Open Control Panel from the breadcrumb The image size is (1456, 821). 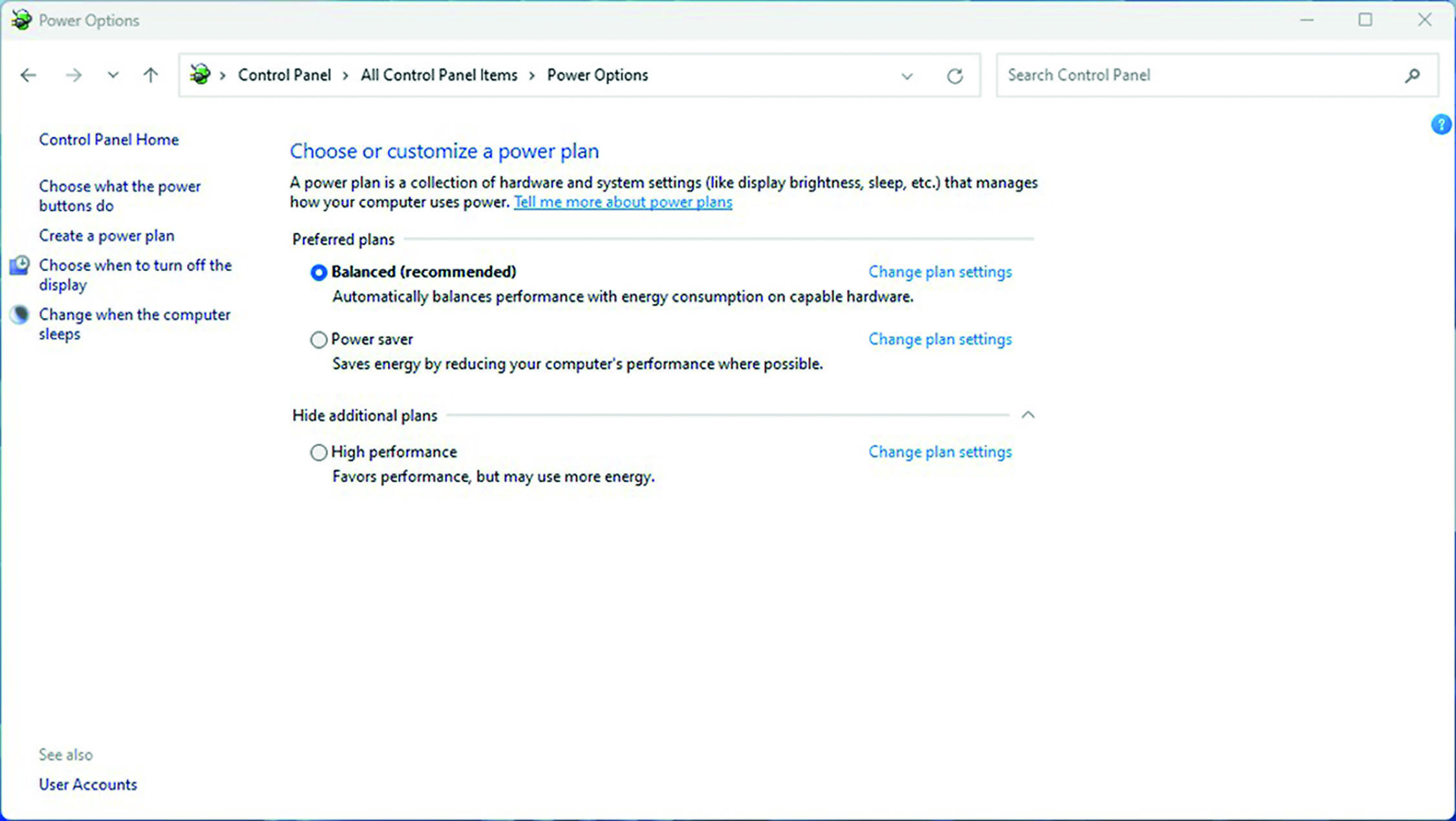[284, 74]
